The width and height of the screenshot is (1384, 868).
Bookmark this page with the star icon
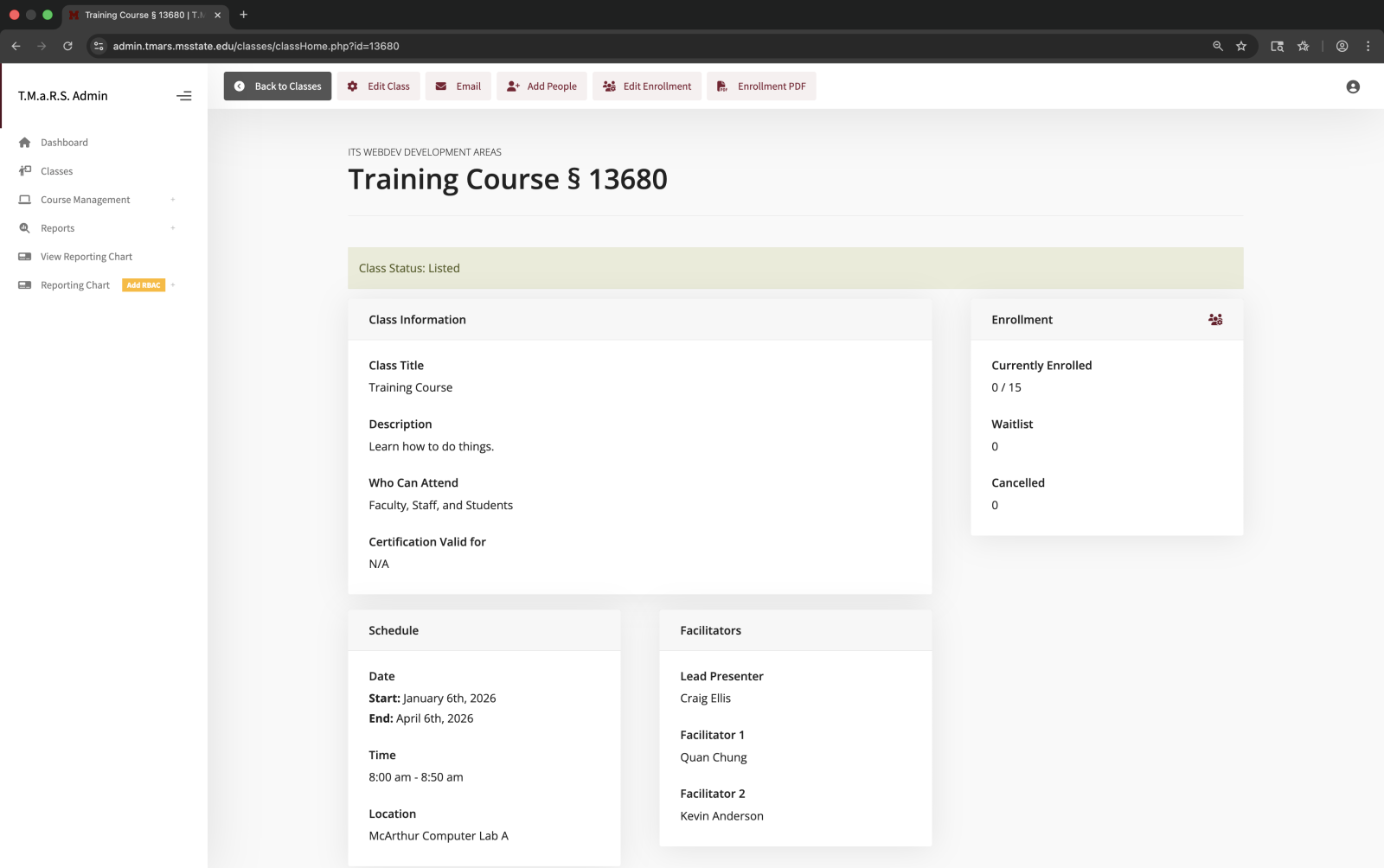coord(1241,46)
